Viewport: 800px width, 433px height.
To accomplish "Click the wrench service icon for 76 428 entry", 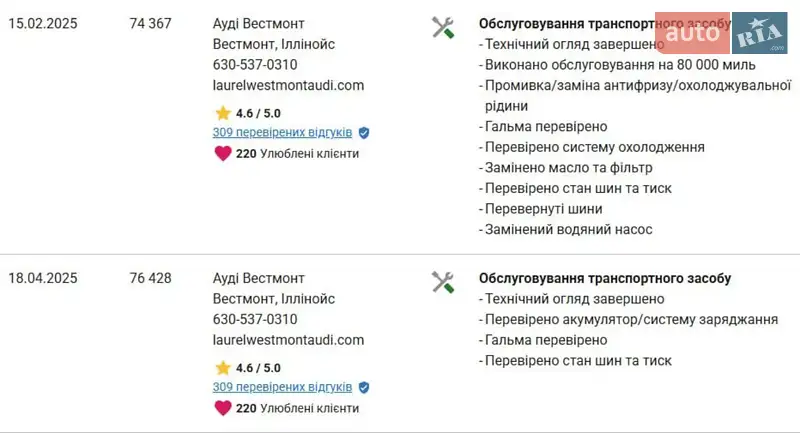I will click(x=443, y=282).
